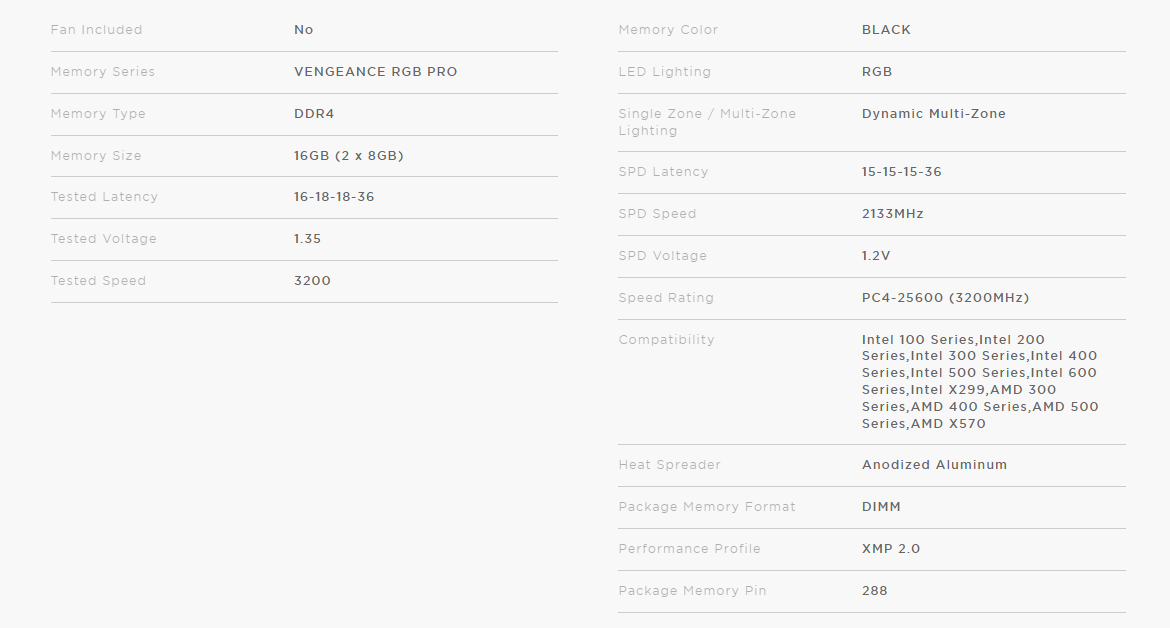1170x628 pixels.
Task: Click the Tested Speed 3200 value
Action: click(x=312, y=281)
